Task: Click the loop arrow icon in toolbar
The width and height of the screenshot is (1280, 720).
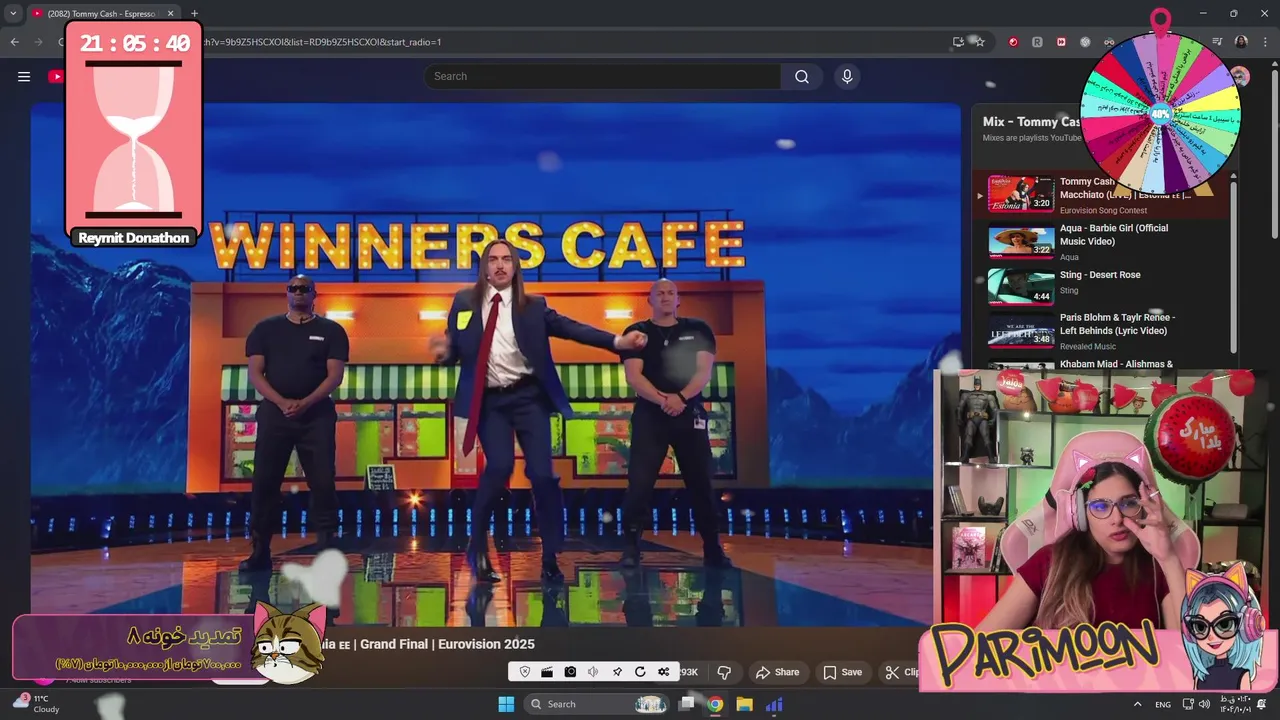Action: click(x=640, y=672)
